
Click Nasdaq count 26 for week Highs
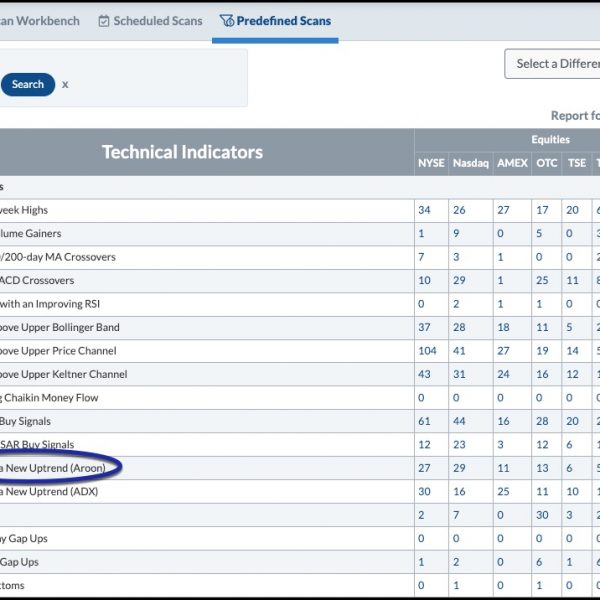point(459,210)
